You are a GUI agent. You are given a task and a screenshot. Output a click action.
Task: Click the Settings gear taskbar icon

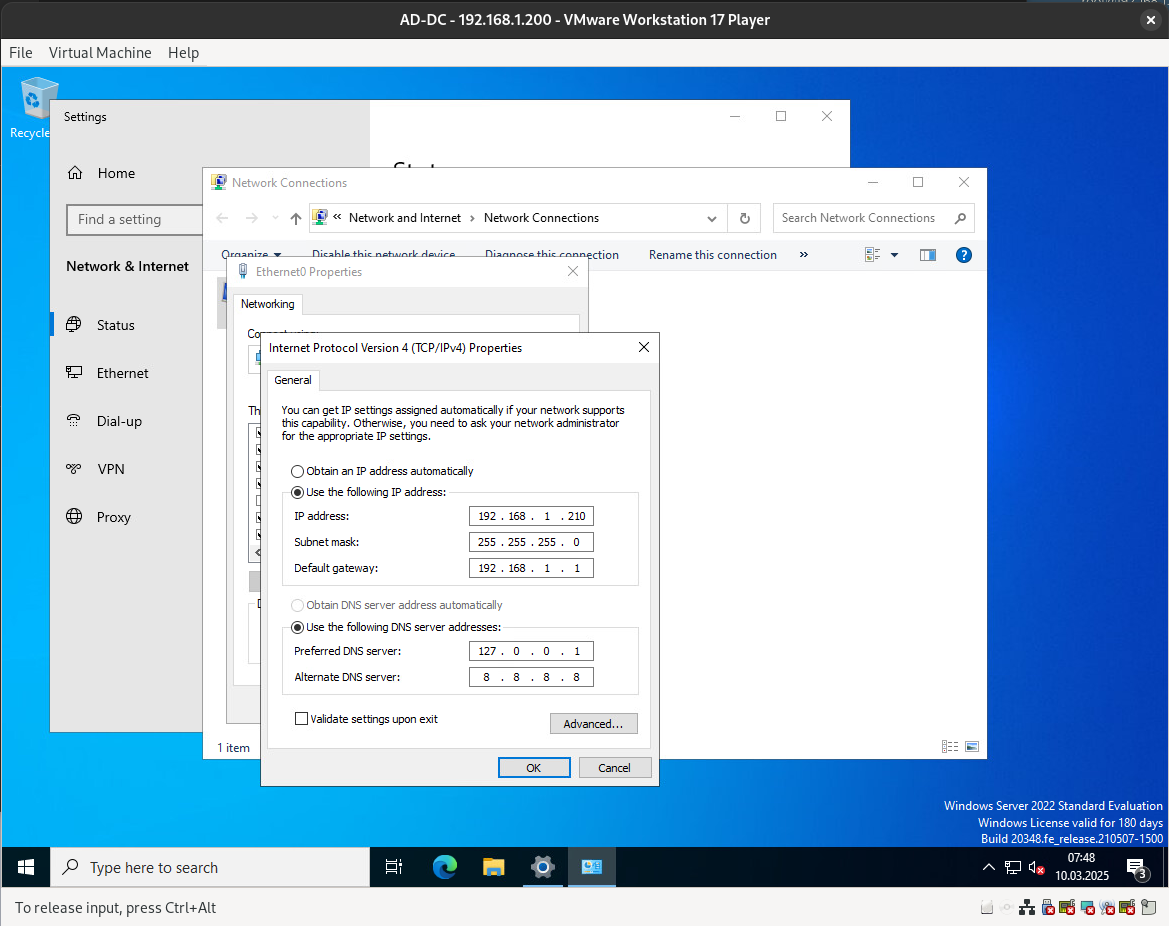pos(542,867)
